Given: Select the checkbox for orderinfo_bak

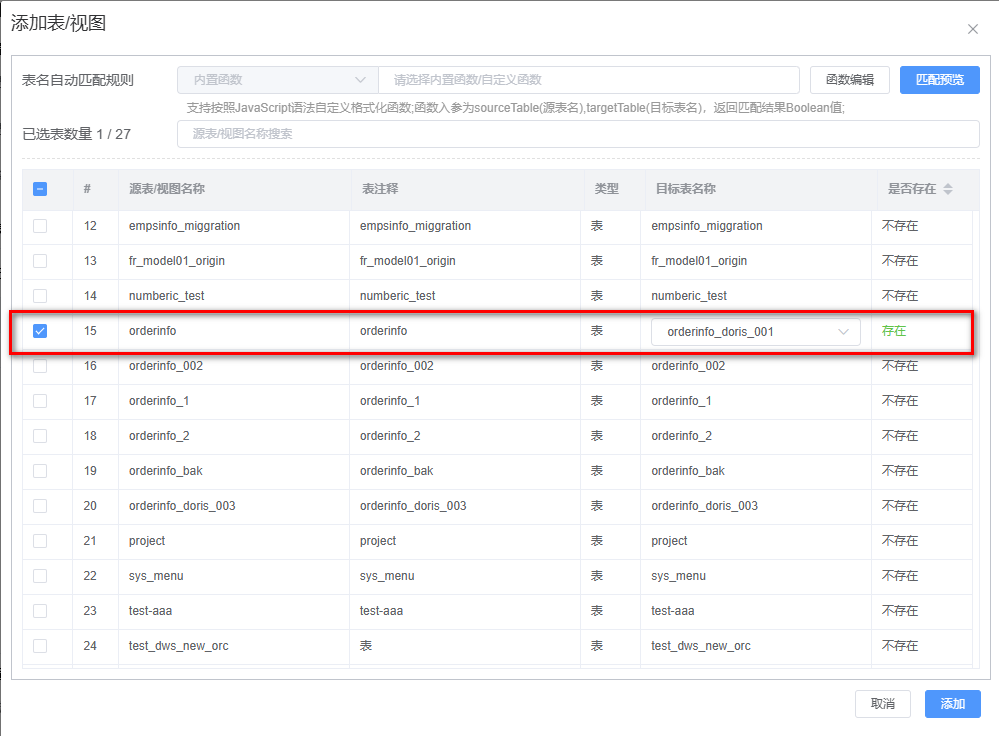Looking at the screenshot, I should pyautogui.click(x=40, y=471).
